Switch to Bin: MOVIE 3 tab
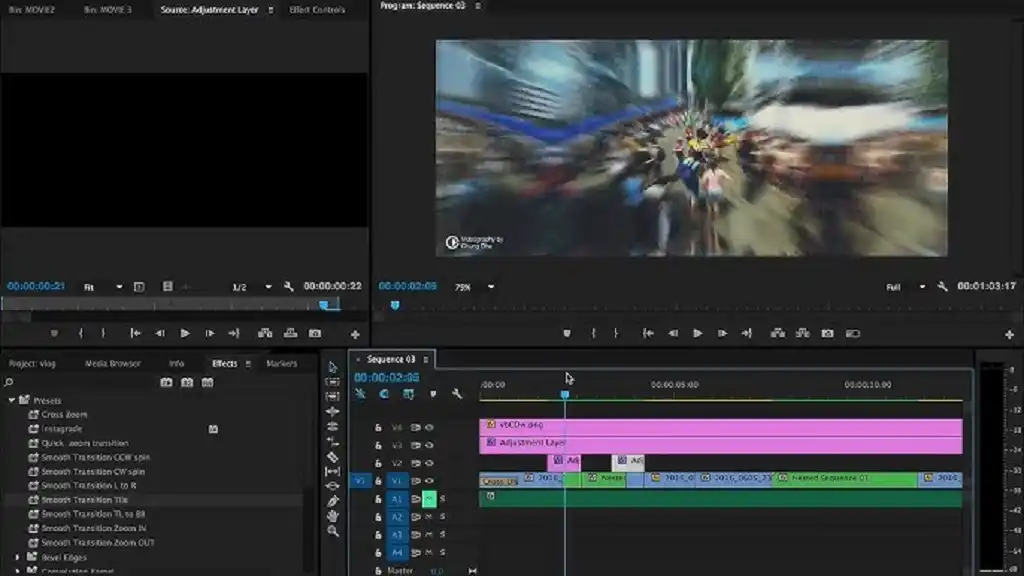 [108, 10]
